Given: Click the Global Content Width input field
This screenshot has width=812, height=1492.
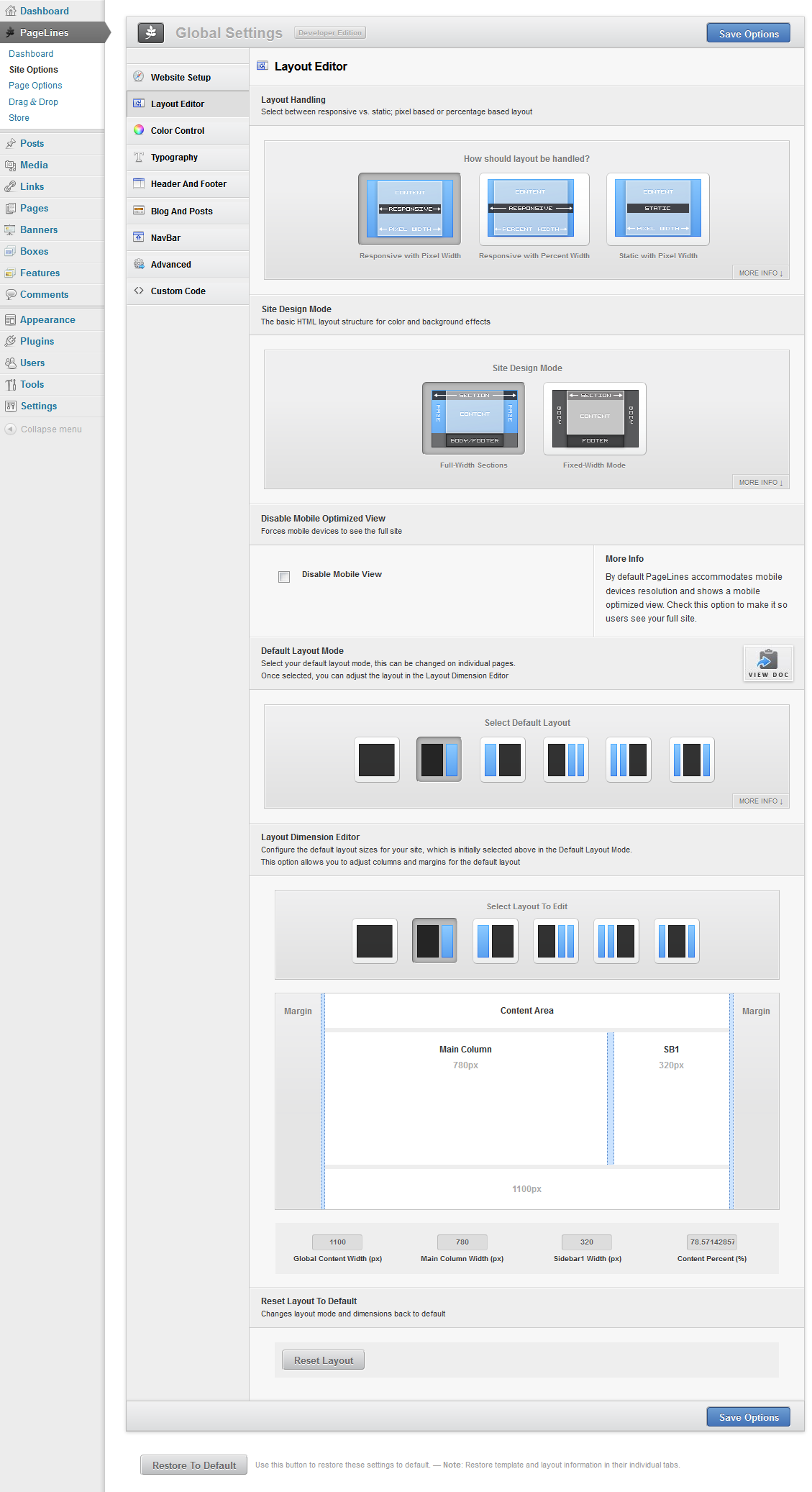Looking at the screenshot, I should click(337, 1242).
